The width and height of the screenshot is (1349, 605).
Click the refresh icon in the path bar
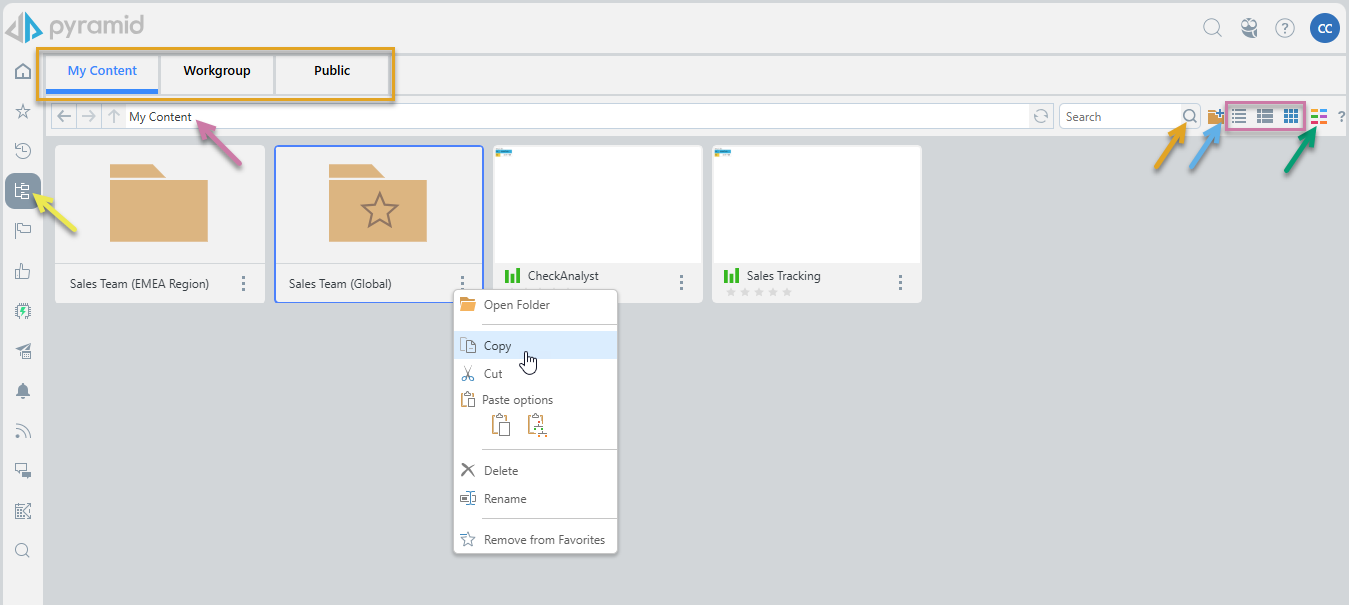[1041, 117]
